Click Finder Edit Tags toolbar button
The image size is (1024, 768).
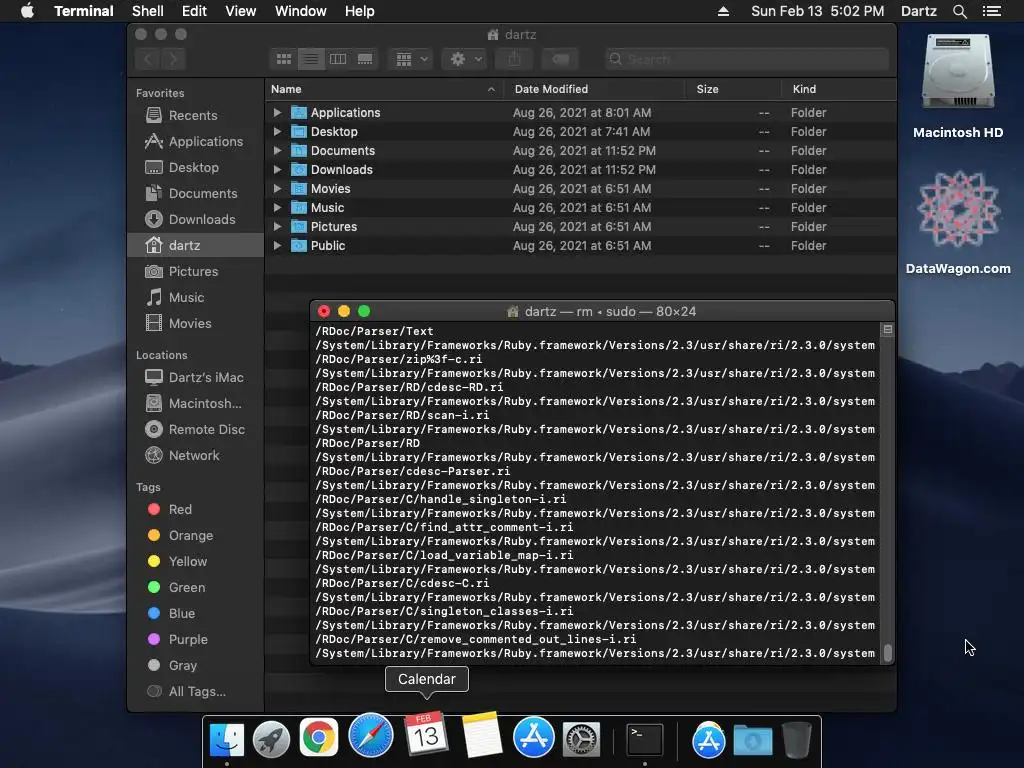point(560,59)
